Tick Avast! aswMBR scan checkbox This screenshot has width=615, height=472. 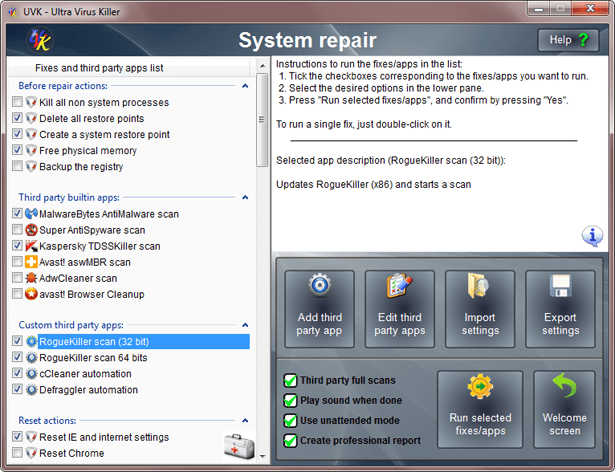coord(17,261)
